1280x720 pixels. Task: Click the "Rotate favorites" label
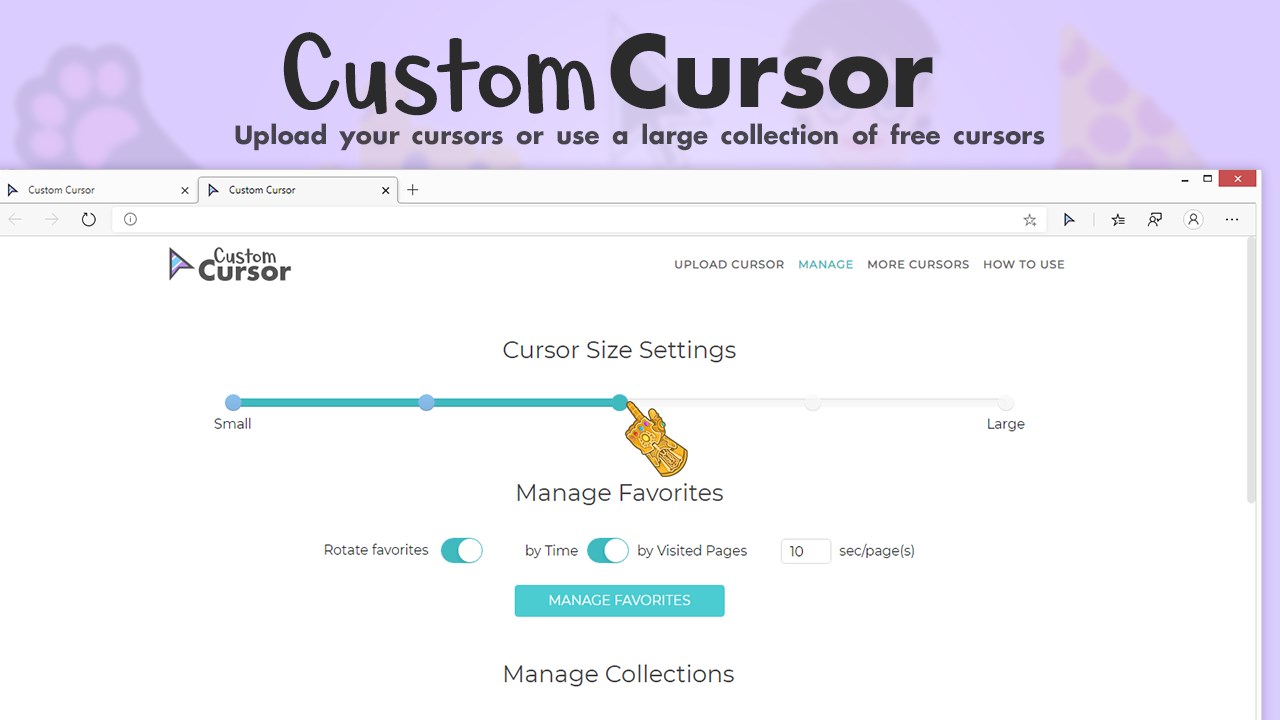tap(376, 550)
